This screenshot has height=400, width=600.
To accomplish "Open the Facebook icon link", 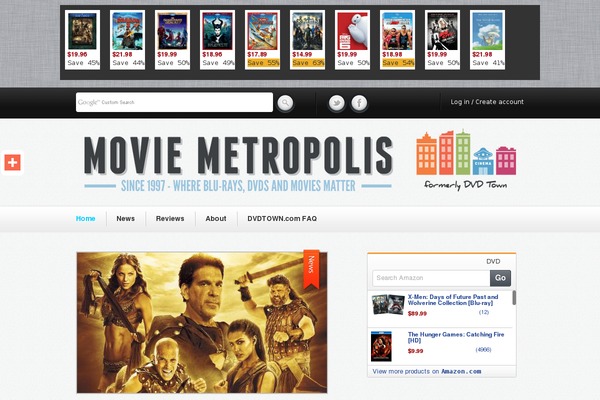I will tap(359, 103).
